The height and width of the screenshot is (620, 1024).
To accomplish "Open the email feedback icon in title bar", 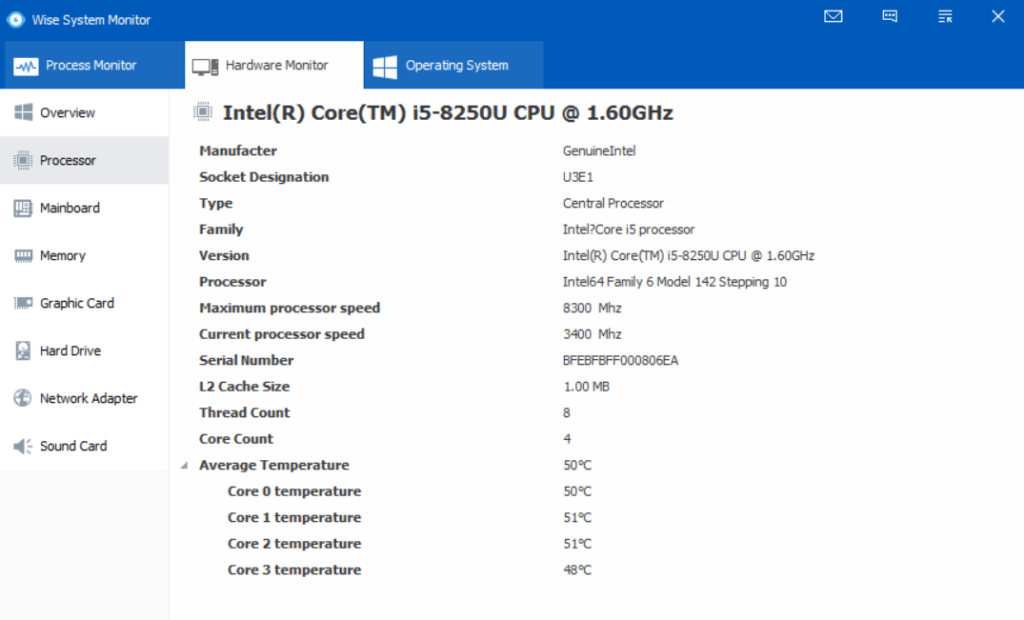I will click(833, 16).
